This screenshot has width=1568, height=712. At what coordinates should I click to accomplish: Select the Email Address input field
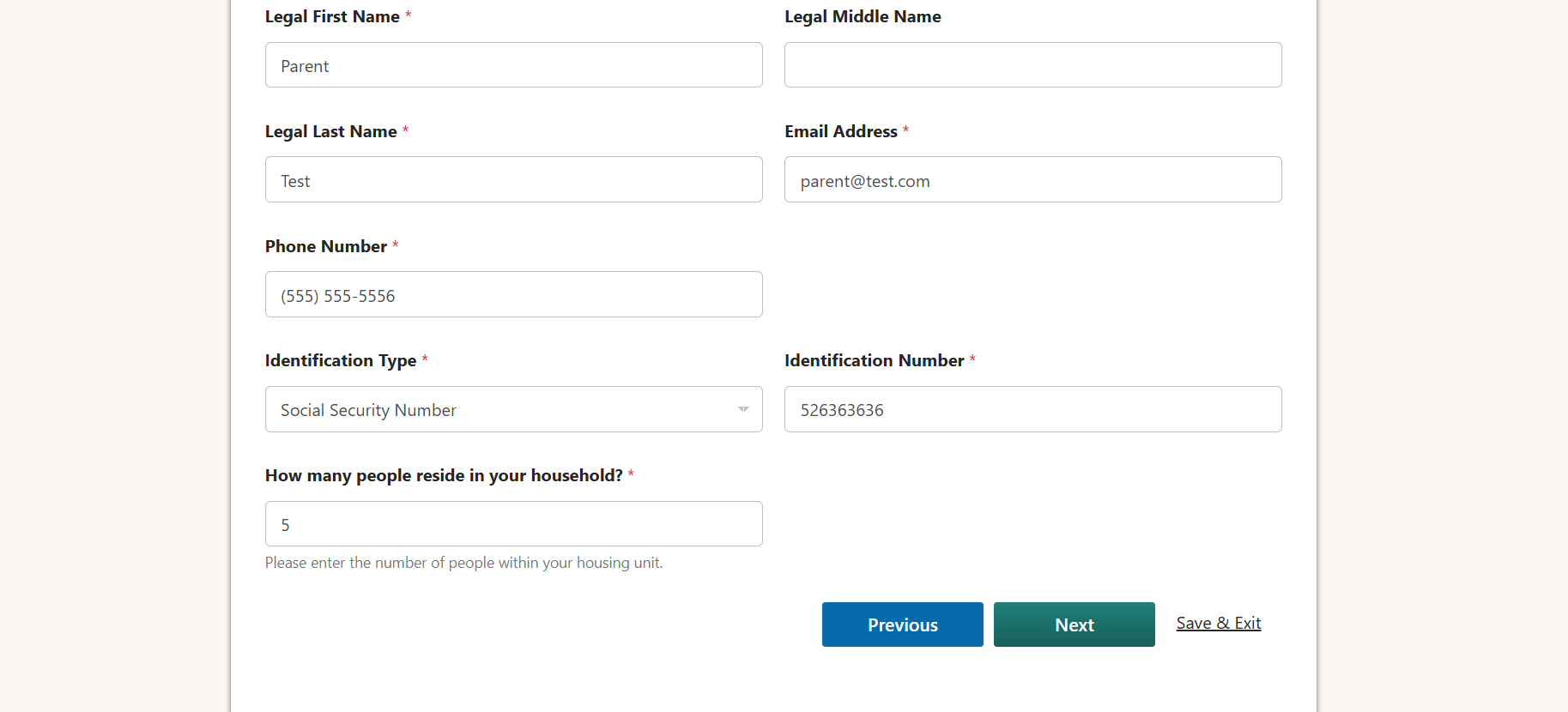click(1032, 180)
